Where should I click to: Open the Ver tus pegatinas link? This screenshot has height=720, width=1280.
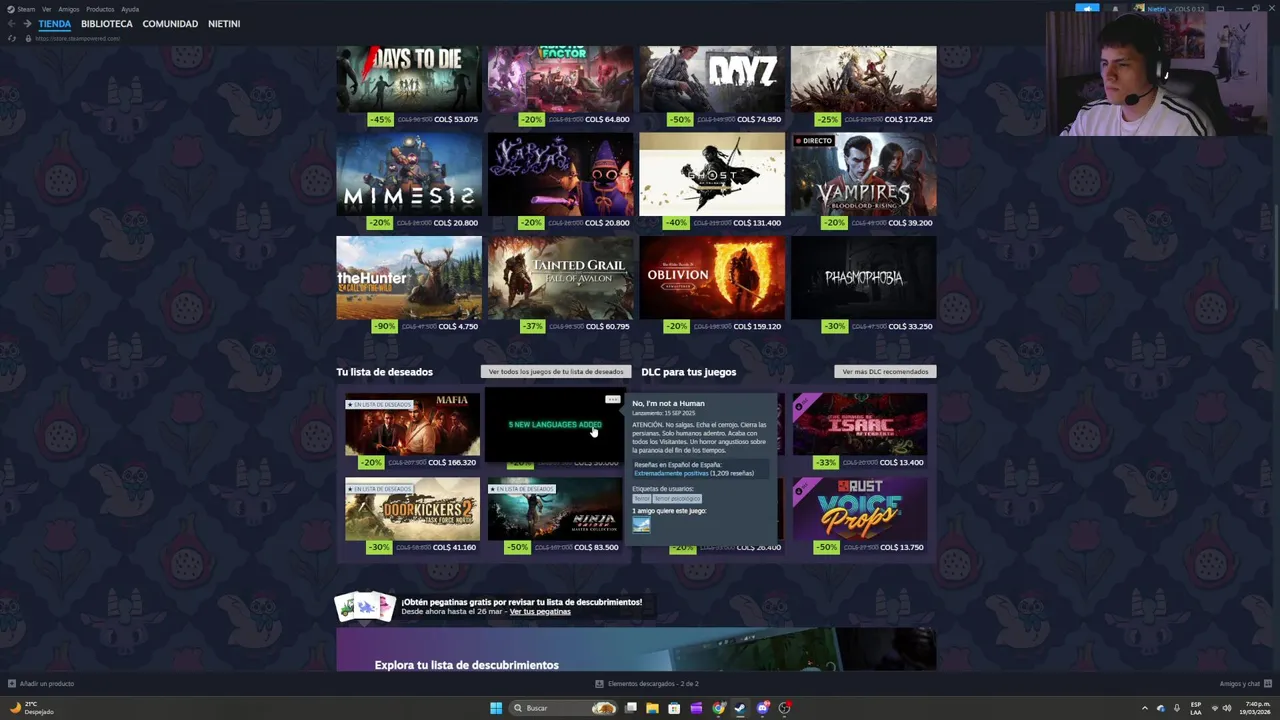[x=540, y=611]
